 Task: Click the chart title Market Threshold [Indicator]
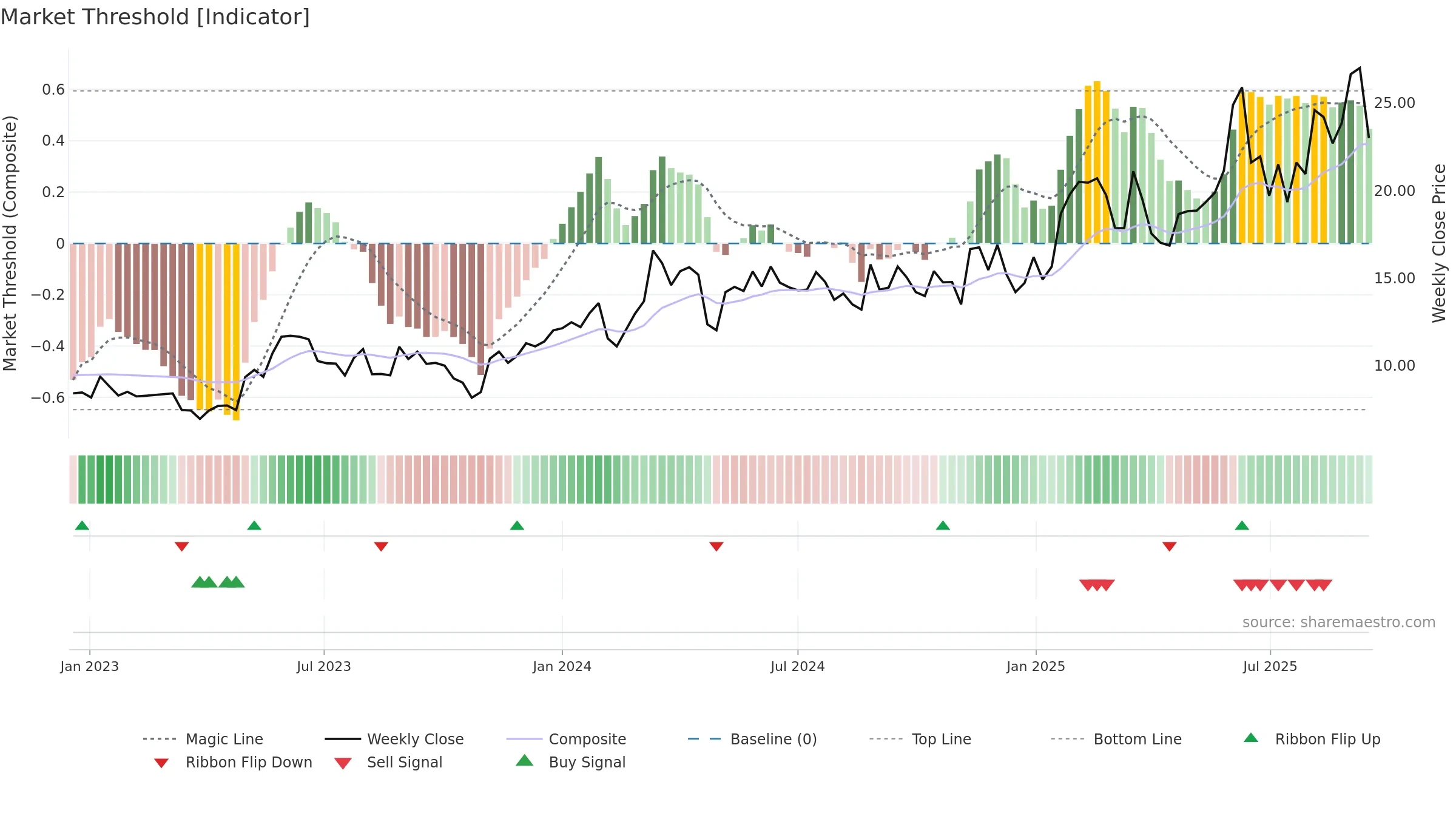(155, 17)
